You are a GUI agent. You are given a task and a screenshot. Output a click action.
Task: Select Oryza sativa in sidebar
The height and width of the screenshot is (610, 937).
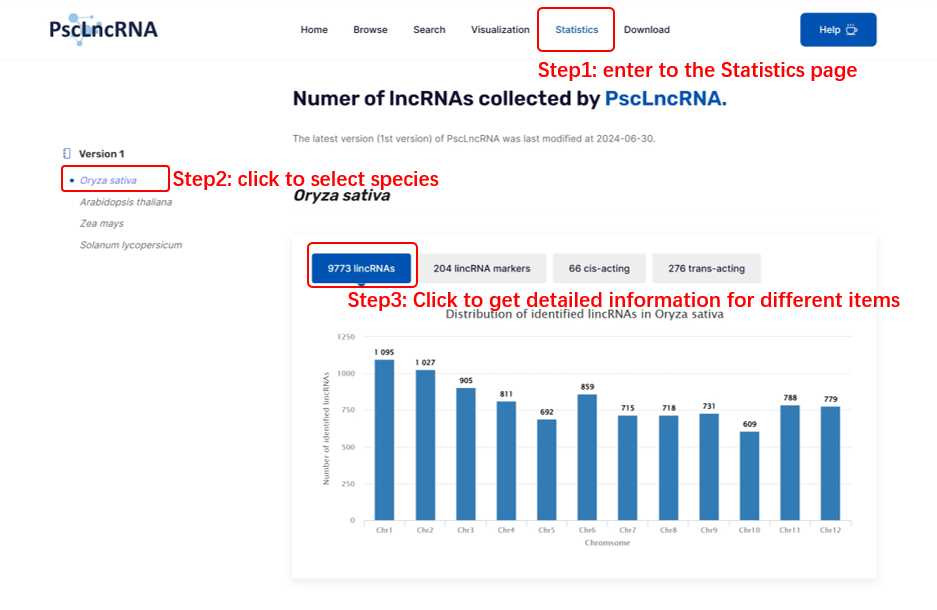[108, 181]
